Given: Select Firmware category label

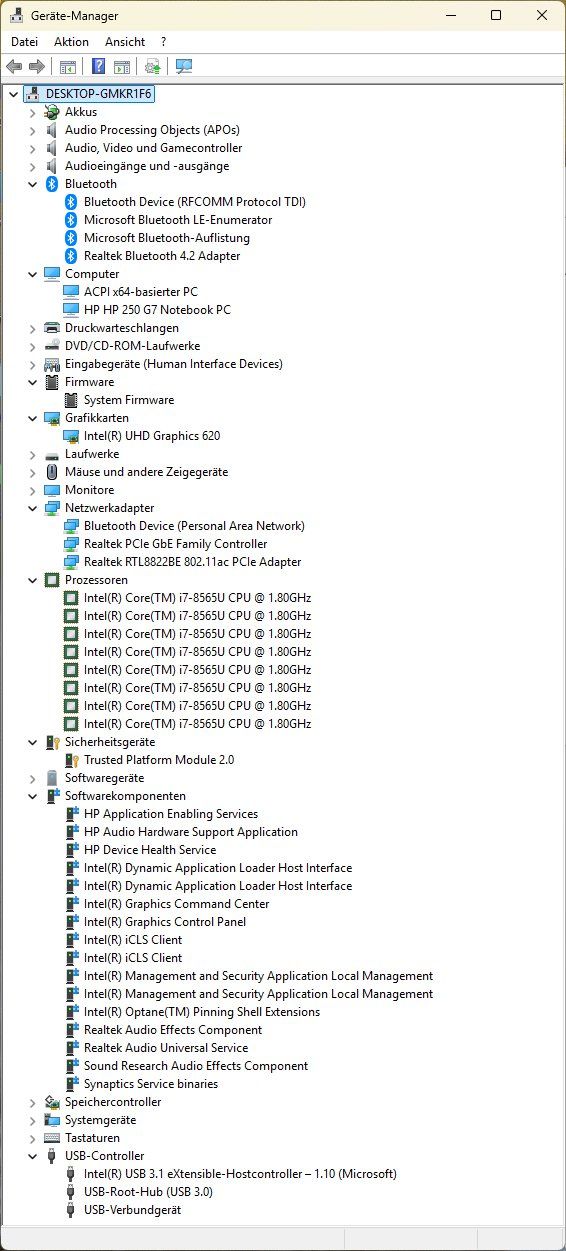Looking at the screenshot, I should click(90, 382).
